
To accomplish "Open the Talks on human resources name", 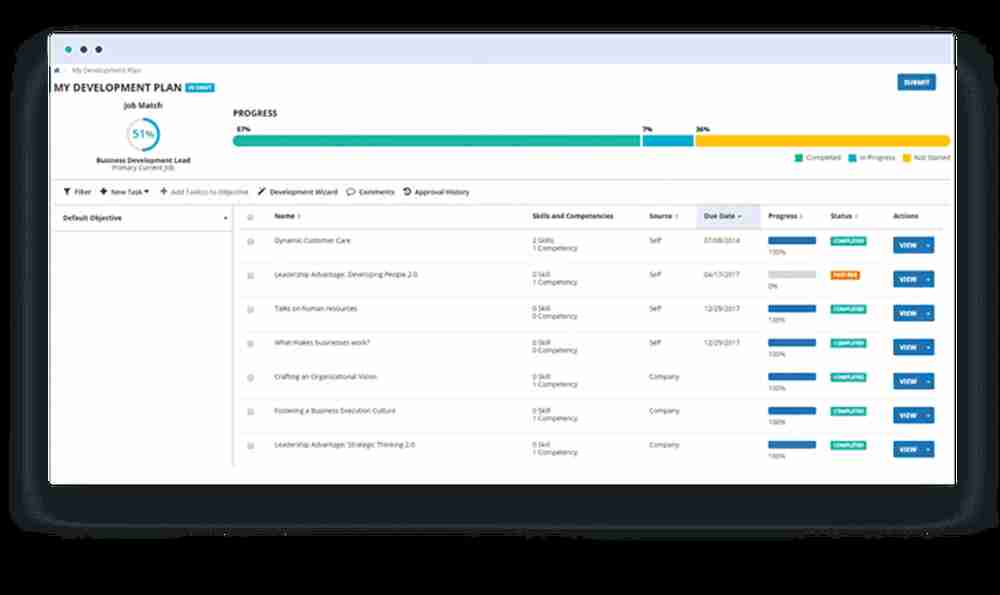I will (x=316, y=309).
